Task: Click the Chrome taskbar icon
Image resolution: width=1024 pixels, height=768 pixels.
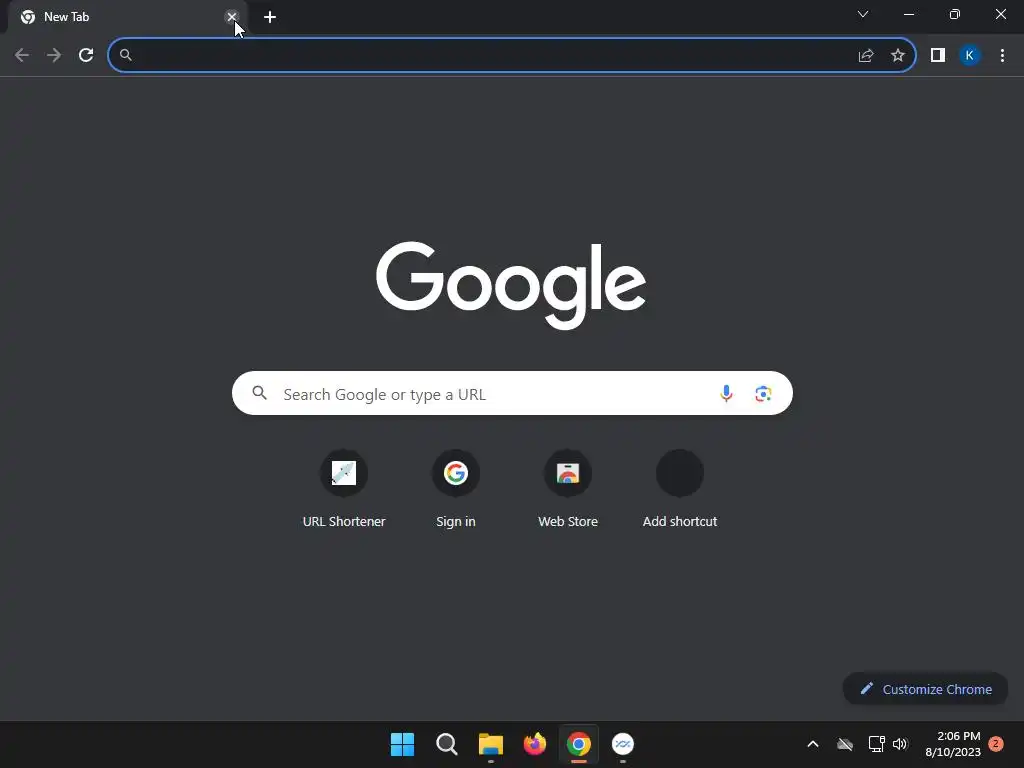Action: 579,744
